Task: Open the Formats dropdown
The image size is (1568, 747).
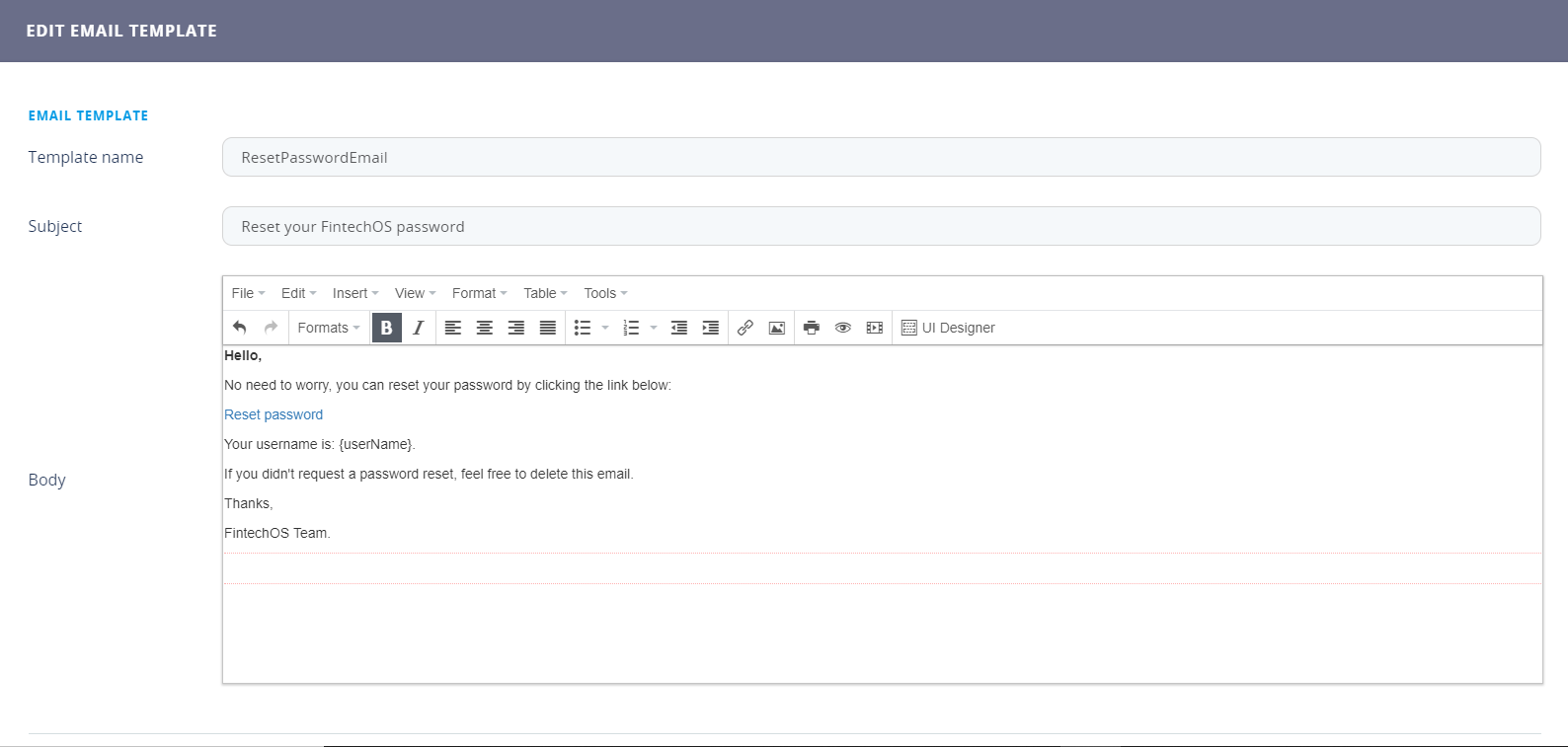Action: click(x=328, y=328)
